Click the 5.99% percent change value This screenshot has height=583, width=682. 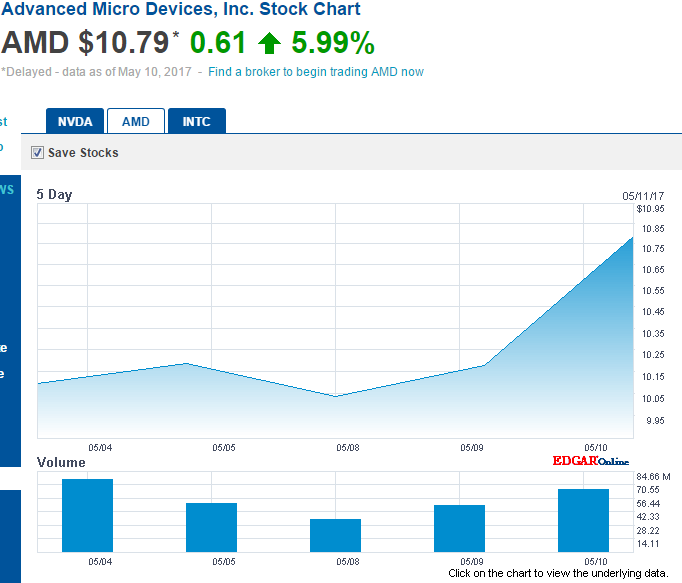click(333, 44)
